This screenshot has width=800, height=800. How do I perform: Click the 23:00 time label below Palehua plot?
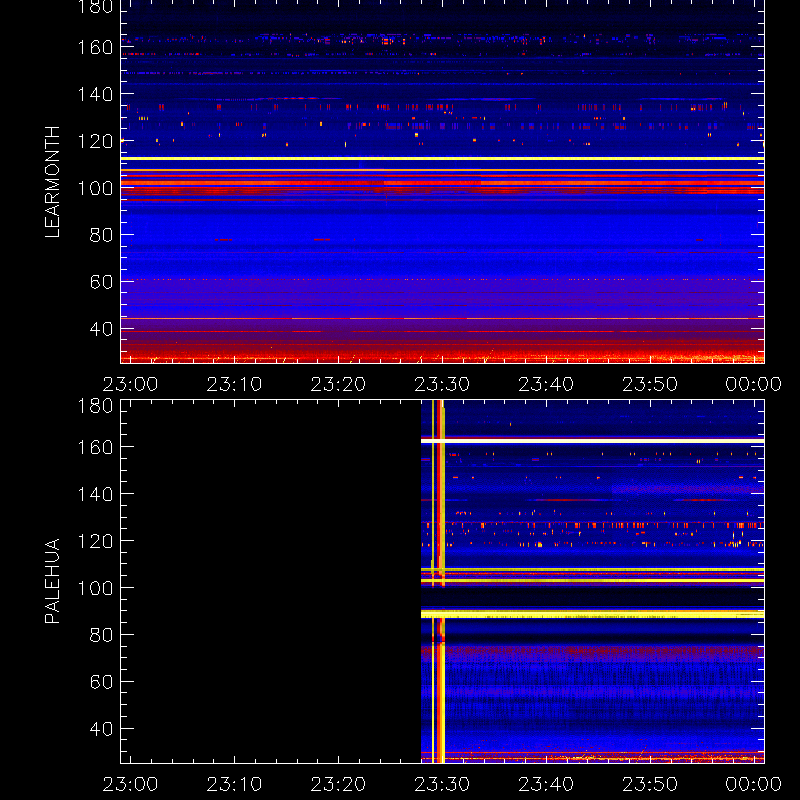(x=130, y=784)
